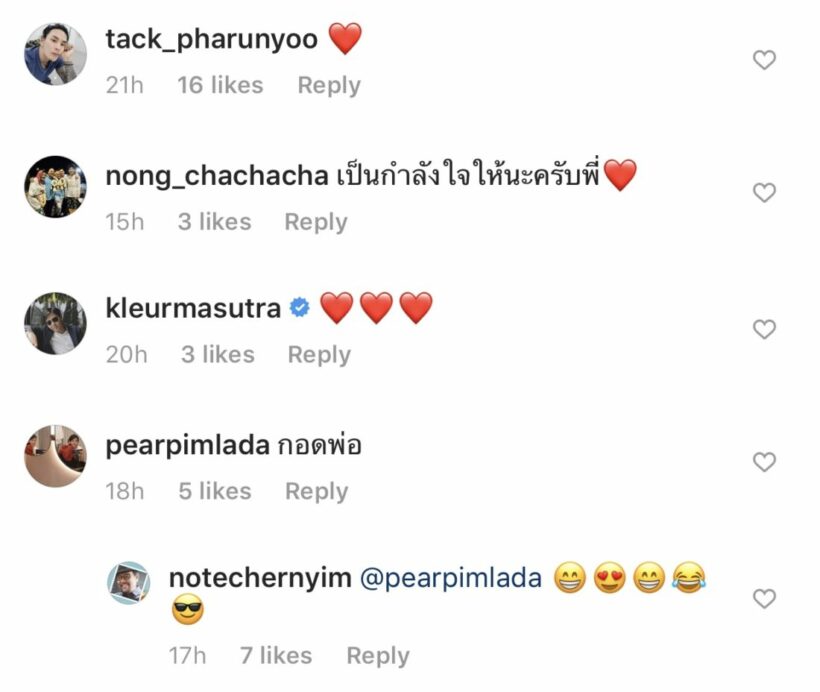The image size is (820, 692).
Task: Like nong_chachacha's comment with the heart
Action: (x=764, y=193)
